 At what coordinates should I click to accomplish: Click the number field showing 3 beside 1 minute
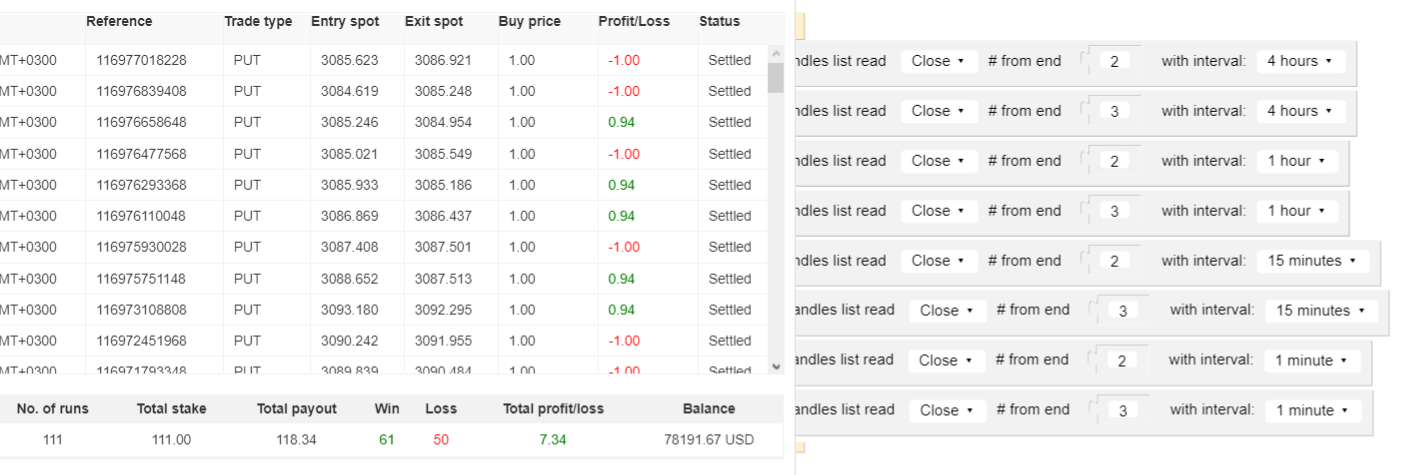[x=1122, y=410]
